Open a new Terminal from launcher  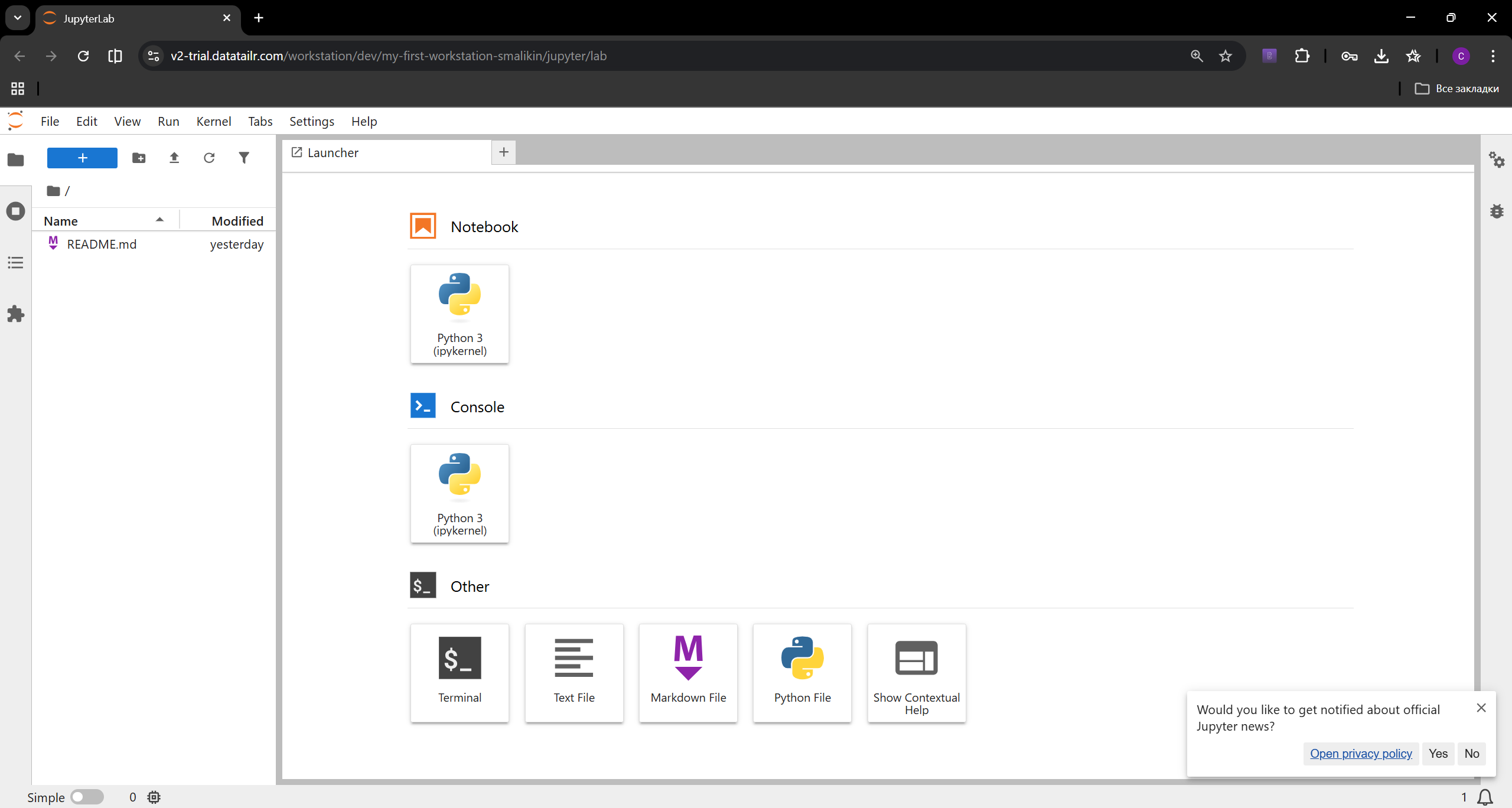460,673
